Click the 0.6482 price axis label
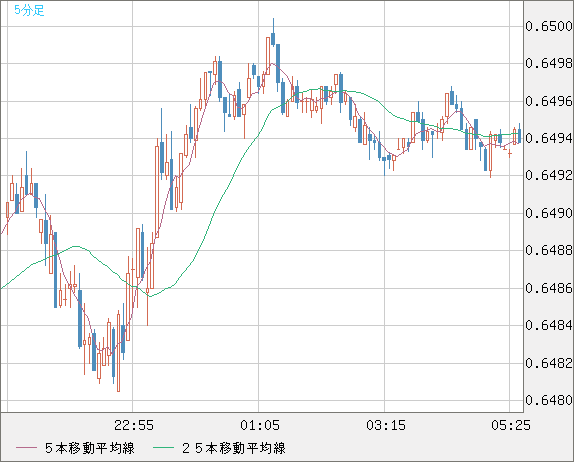 coord(549,363)
